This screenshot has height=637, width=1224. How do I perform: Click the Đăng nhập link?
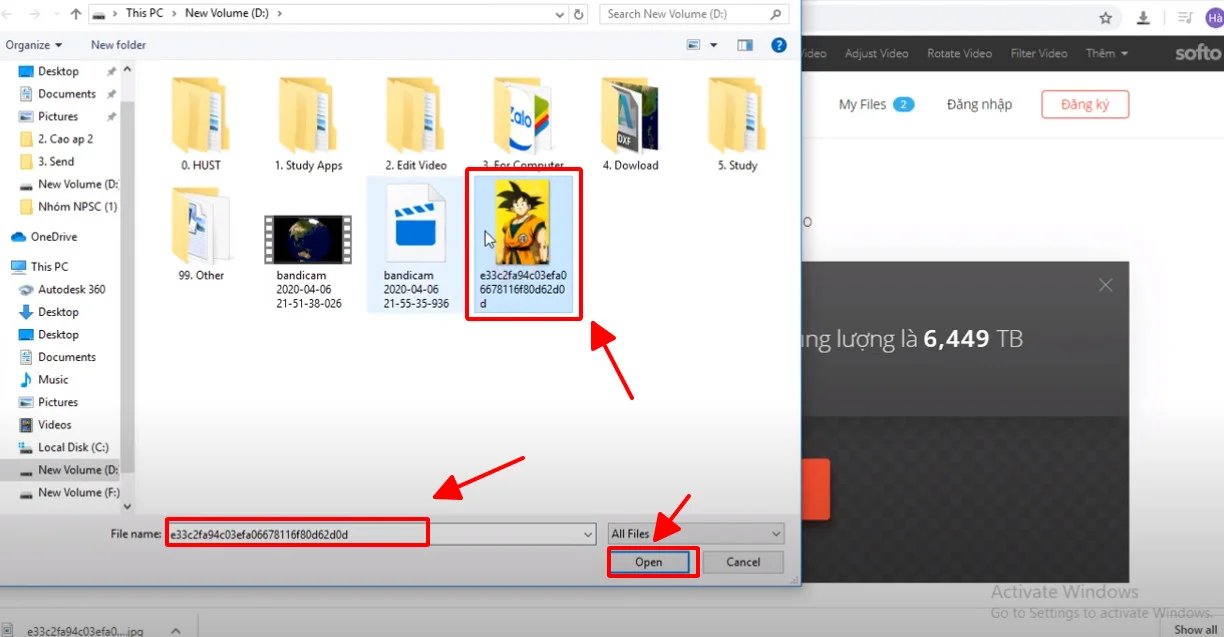pyautogui.click(x=979, y=104)
